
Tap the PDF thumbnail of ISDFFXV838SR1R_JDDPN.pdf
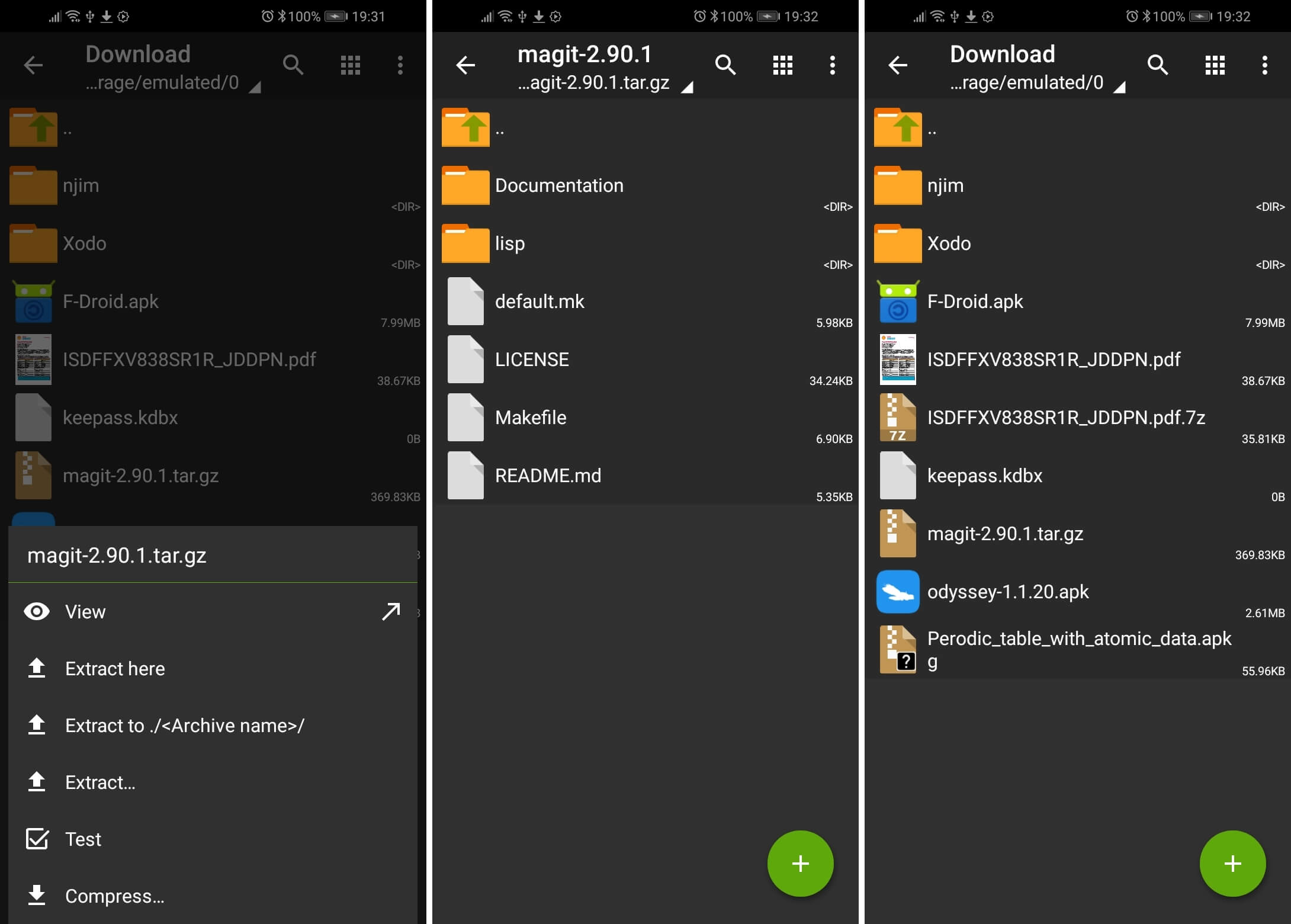(x=898, y=360)
